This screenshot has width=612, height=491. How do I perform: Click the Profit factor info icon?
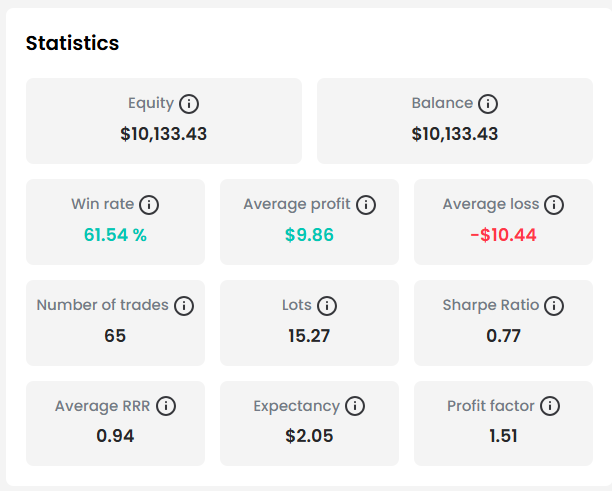[550, 406]
